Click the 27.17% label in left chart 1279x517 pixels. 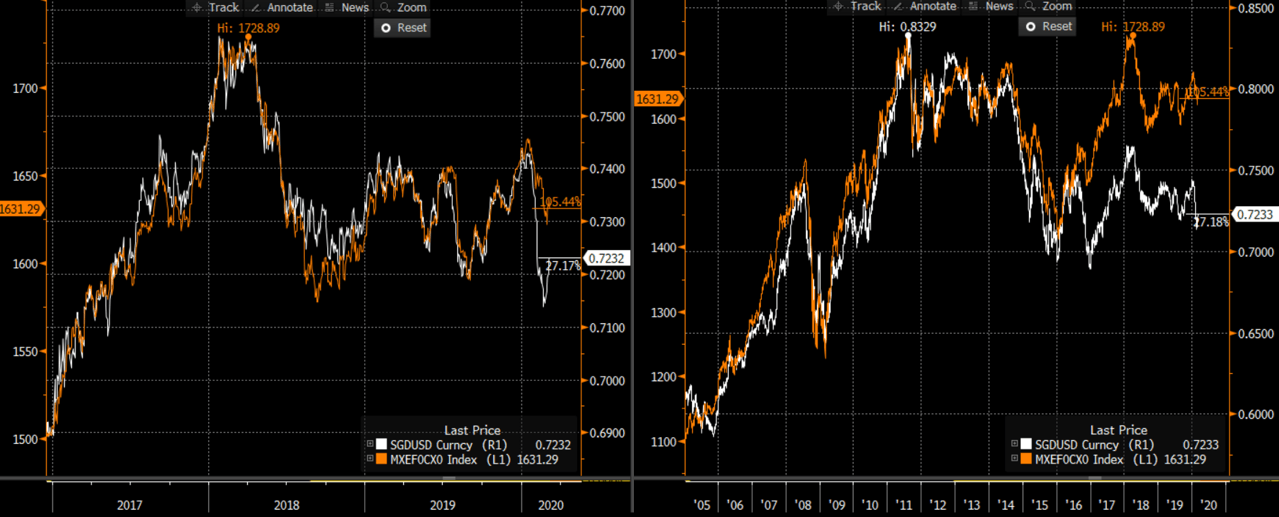coord(563,266)
